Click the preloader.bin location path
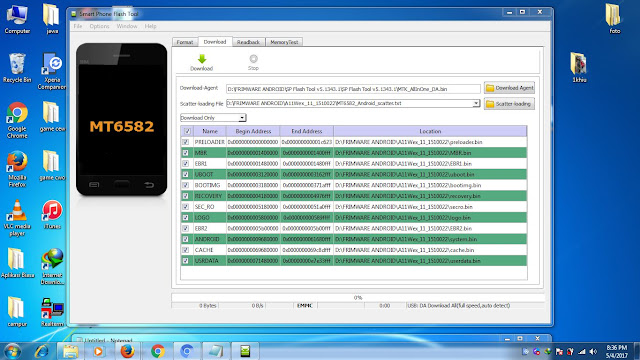Image resolution: width=640 pixels, height=360 pixels. pyautogui.click(x=430, y=142)
